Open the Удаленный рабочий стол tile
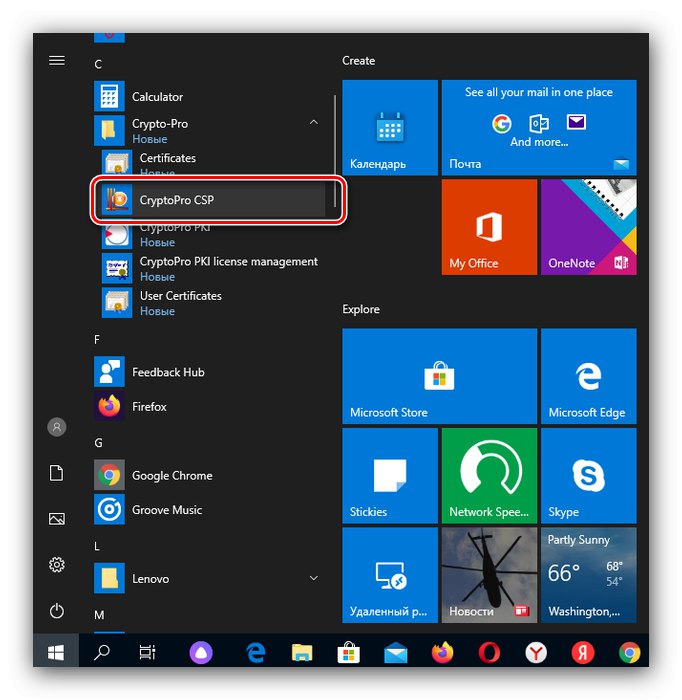This screenshot has width=682, height=700. pos(390,575)
